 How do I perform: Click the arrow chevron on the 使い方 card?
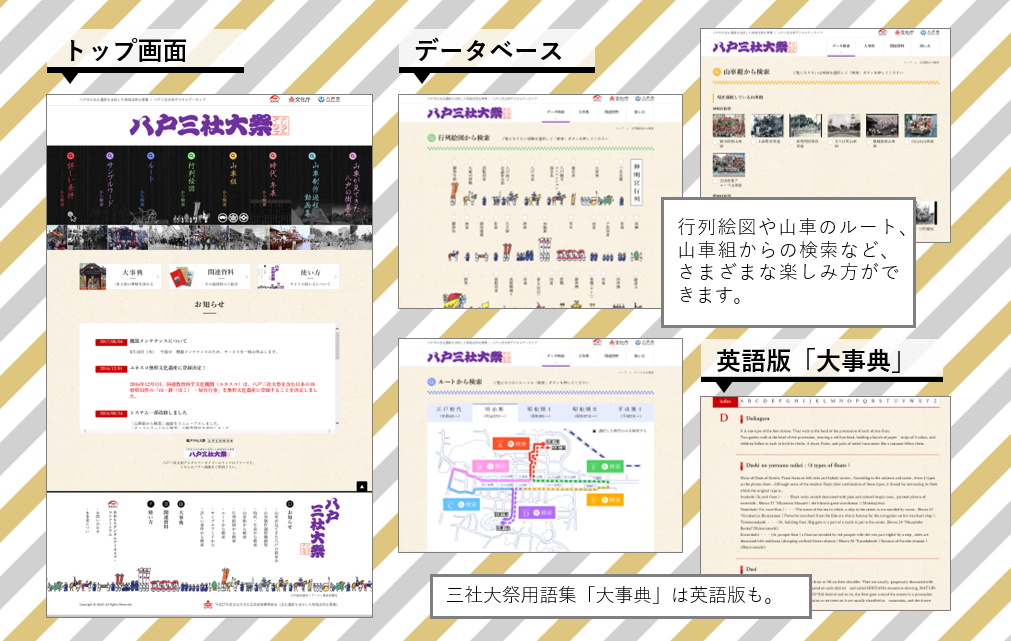click(x=336, y=277)
